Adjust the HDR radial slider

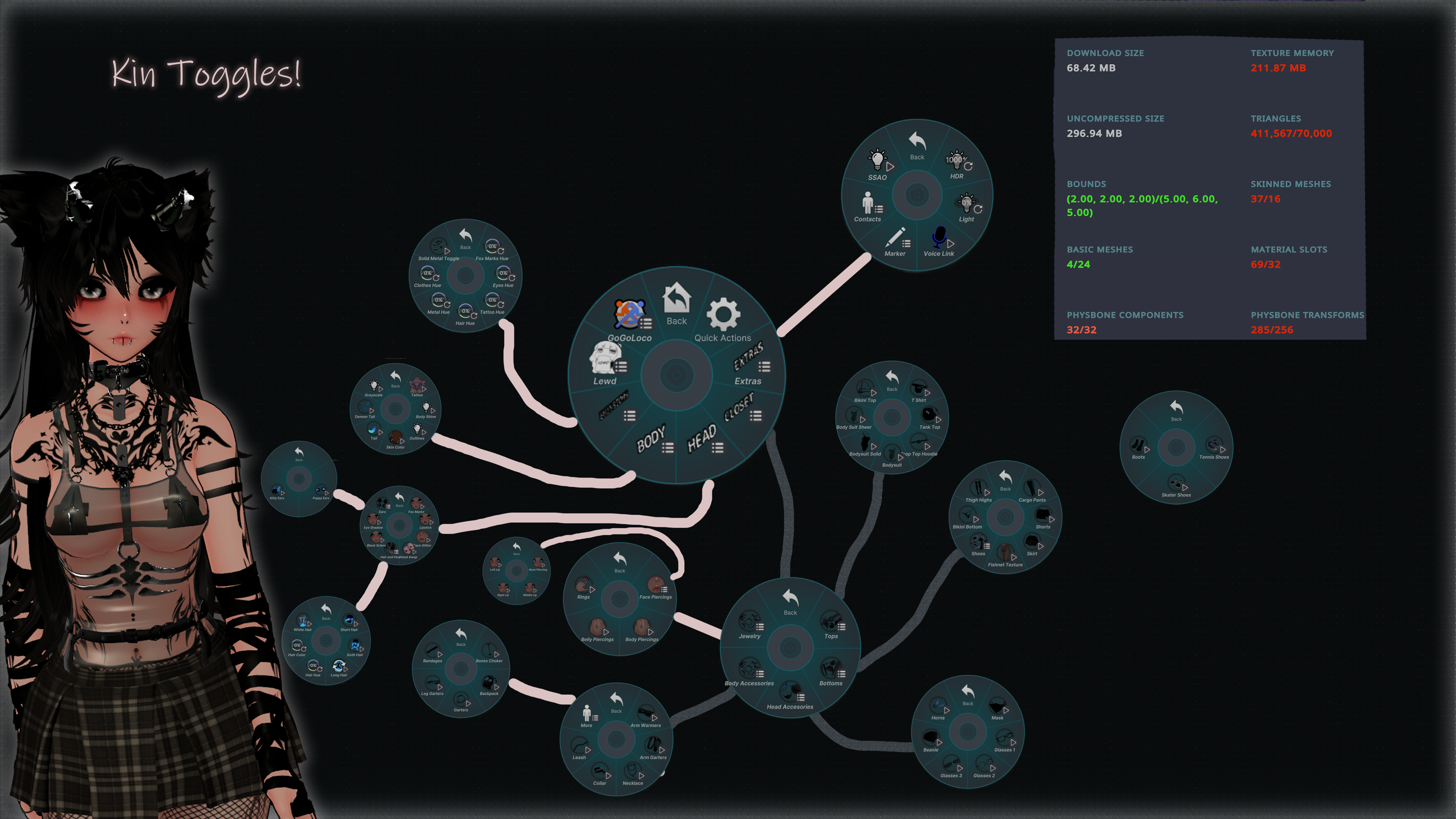(957, 160)
